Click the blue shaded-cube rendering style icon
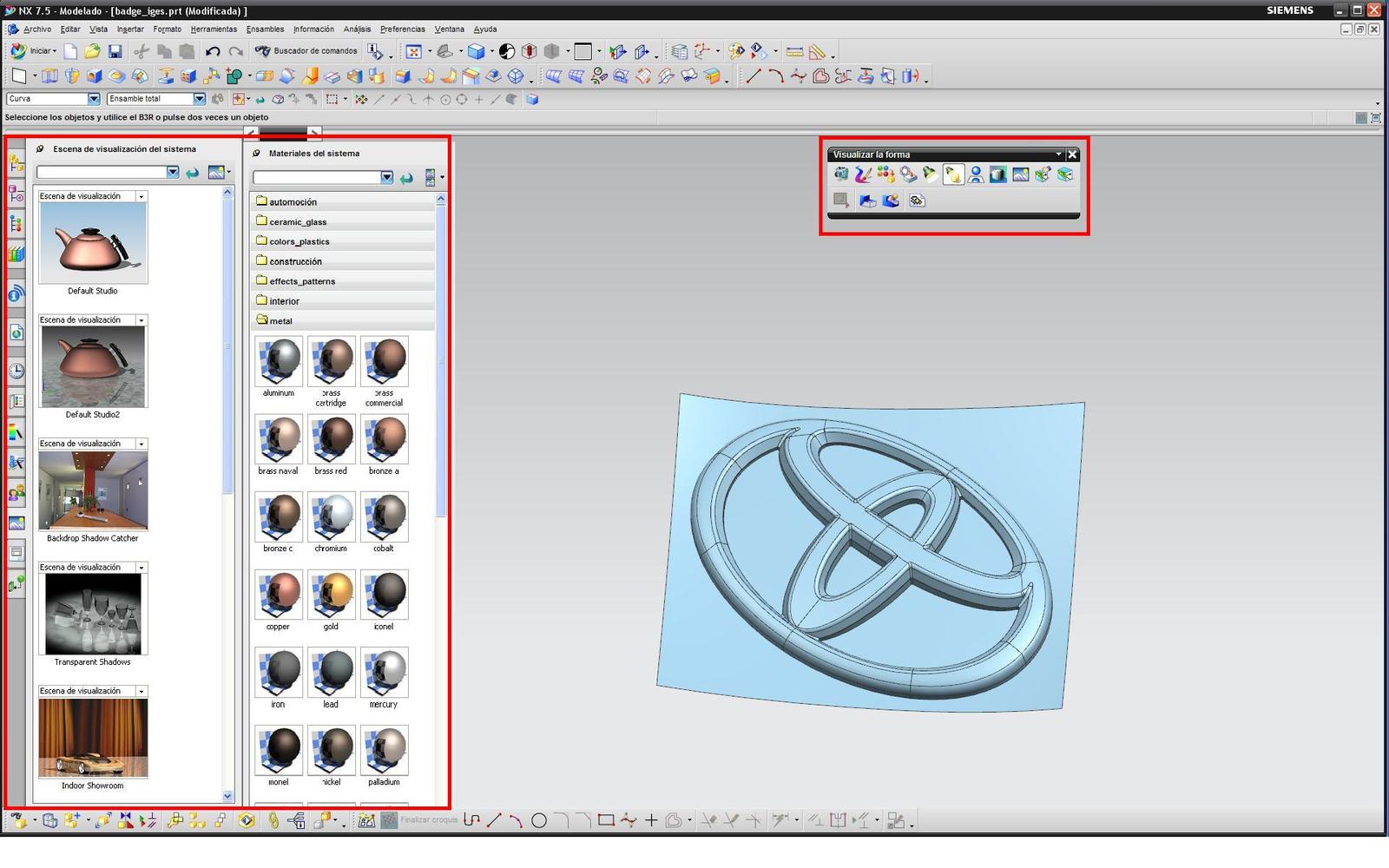Image resolution: width=1389 pixels, height=868 pixels. (476, 51)
